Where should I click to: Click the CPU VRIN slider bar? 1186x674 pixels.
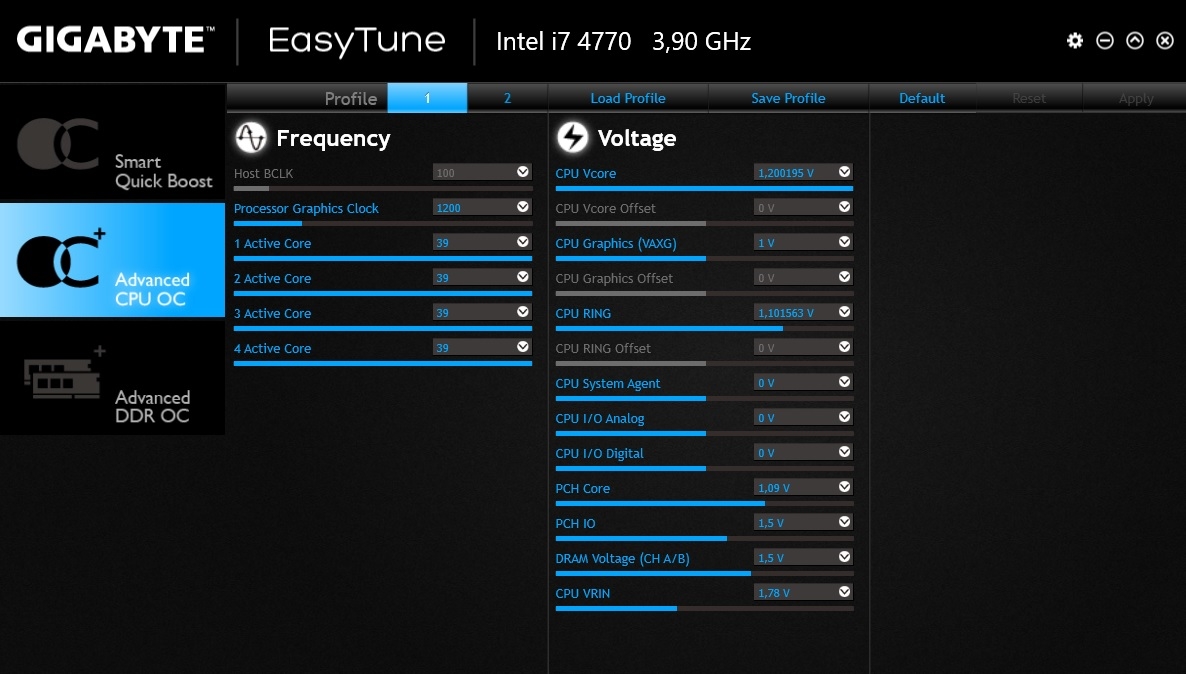[704, 608]
